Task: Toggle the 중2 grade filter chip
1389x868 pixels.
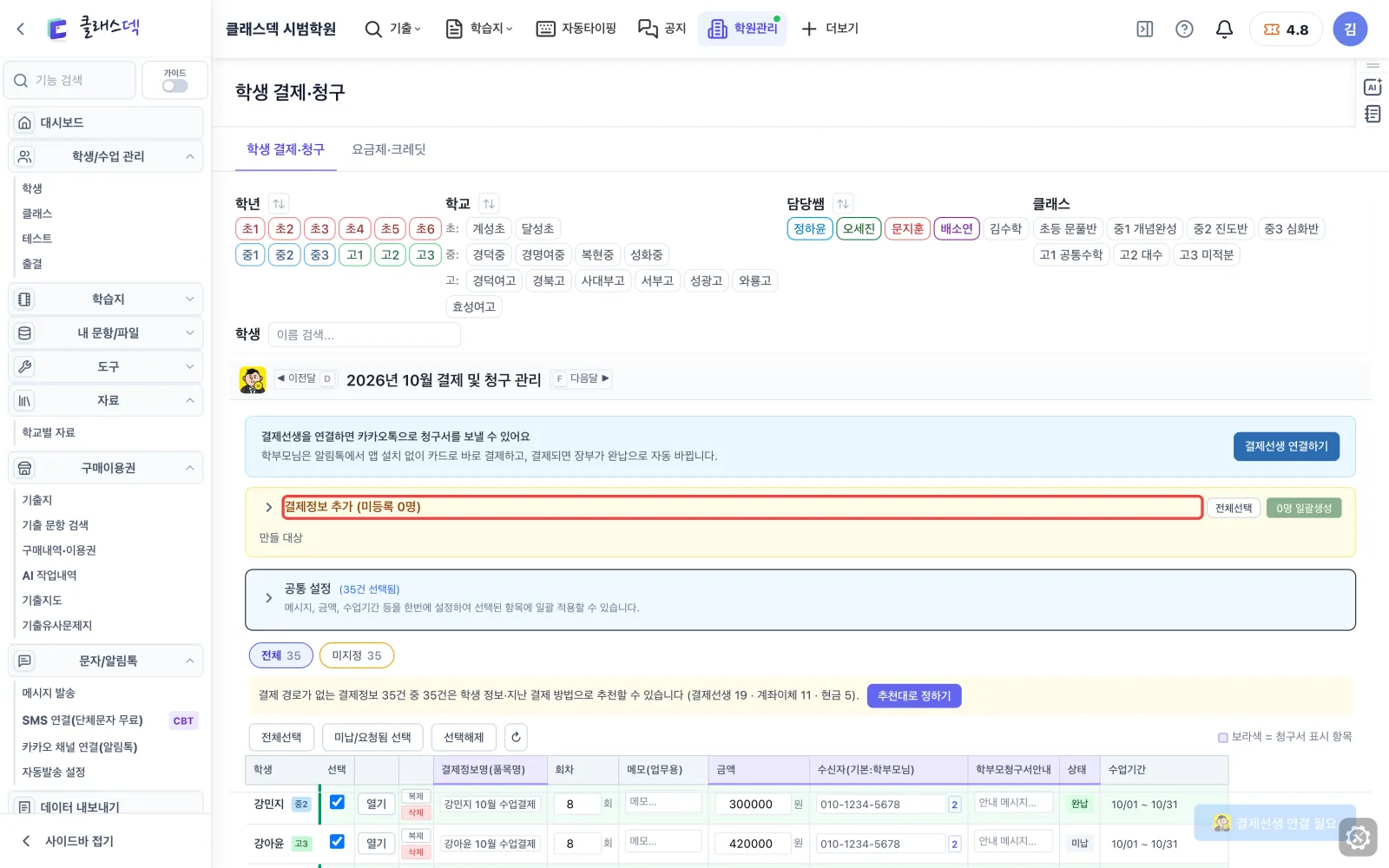Action: (x=285, y=255)
